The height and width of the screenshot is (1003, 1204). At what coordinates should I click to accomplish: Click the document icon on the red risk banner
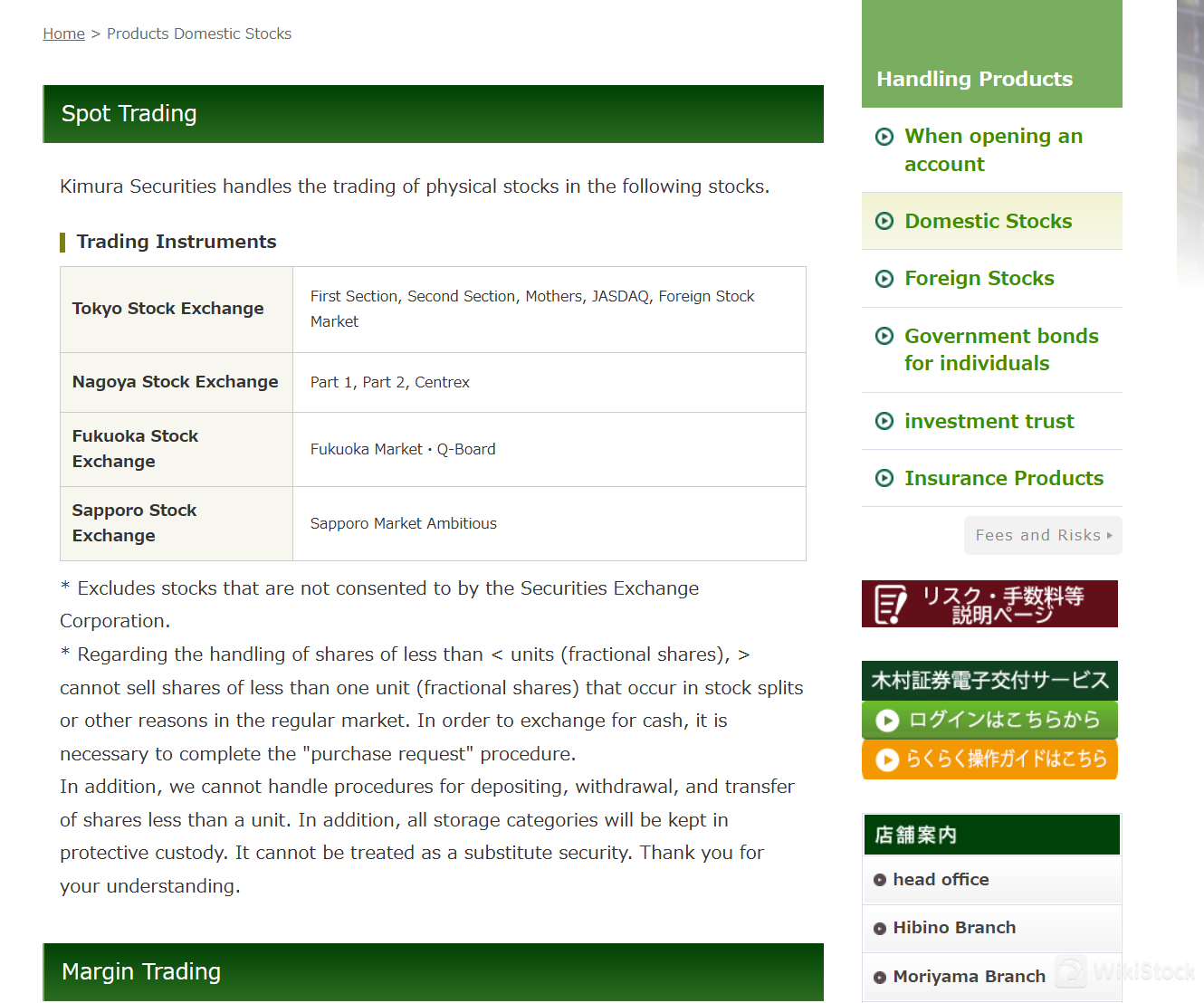pos(890,605)
